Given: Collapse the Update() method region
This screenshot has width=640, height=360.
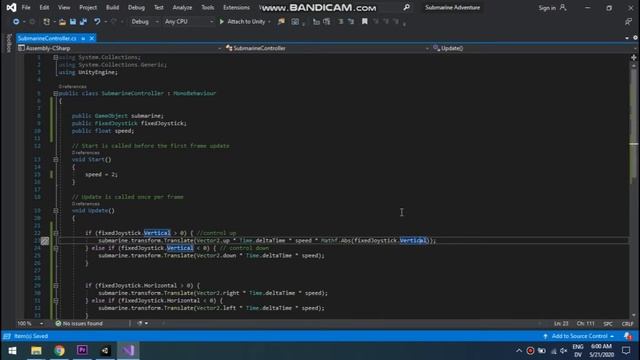Looking at the screenshot, I should pos(56,211).
